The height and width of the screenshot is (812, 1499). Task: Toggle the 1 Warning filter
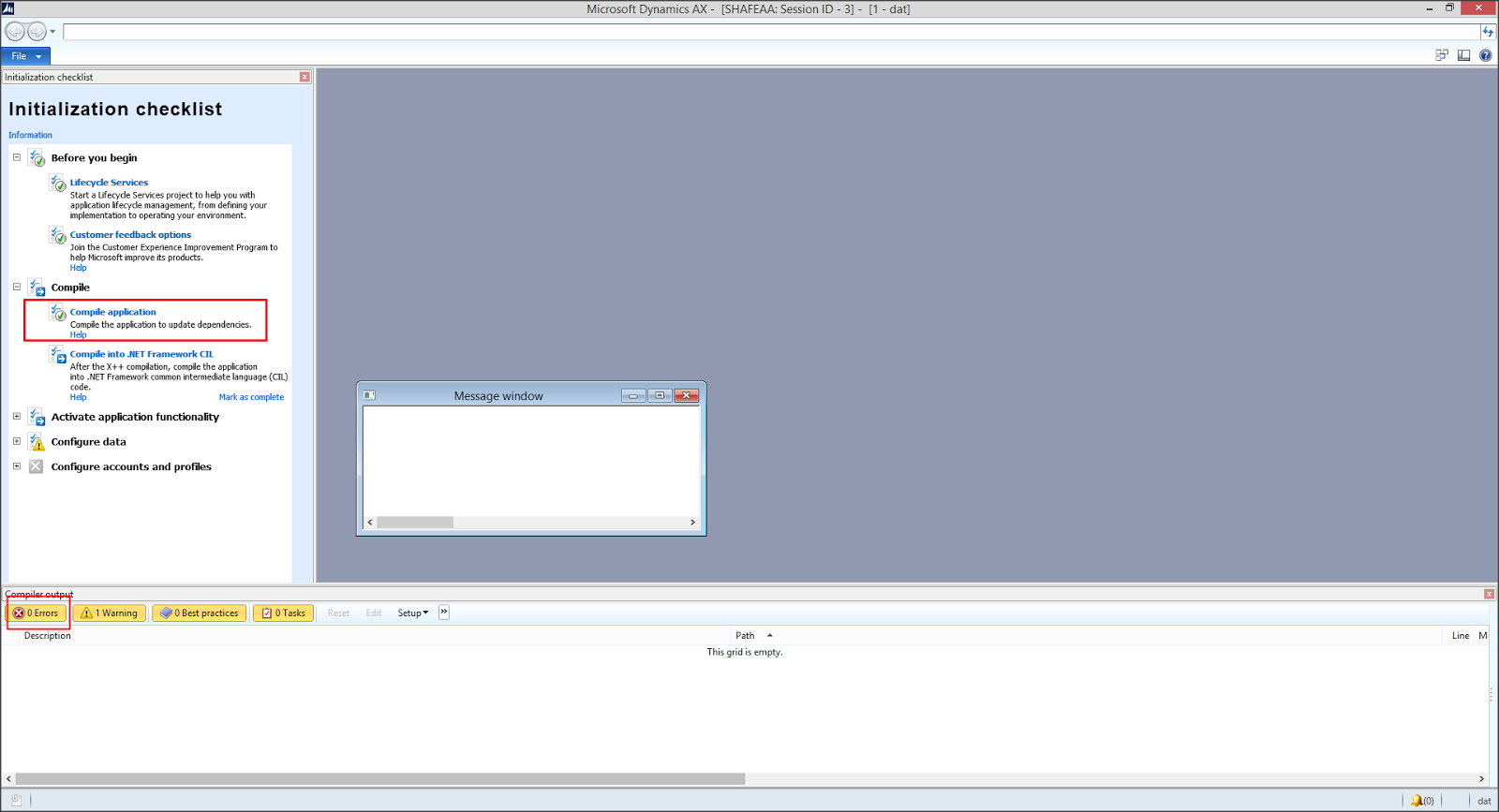(110, 613)
